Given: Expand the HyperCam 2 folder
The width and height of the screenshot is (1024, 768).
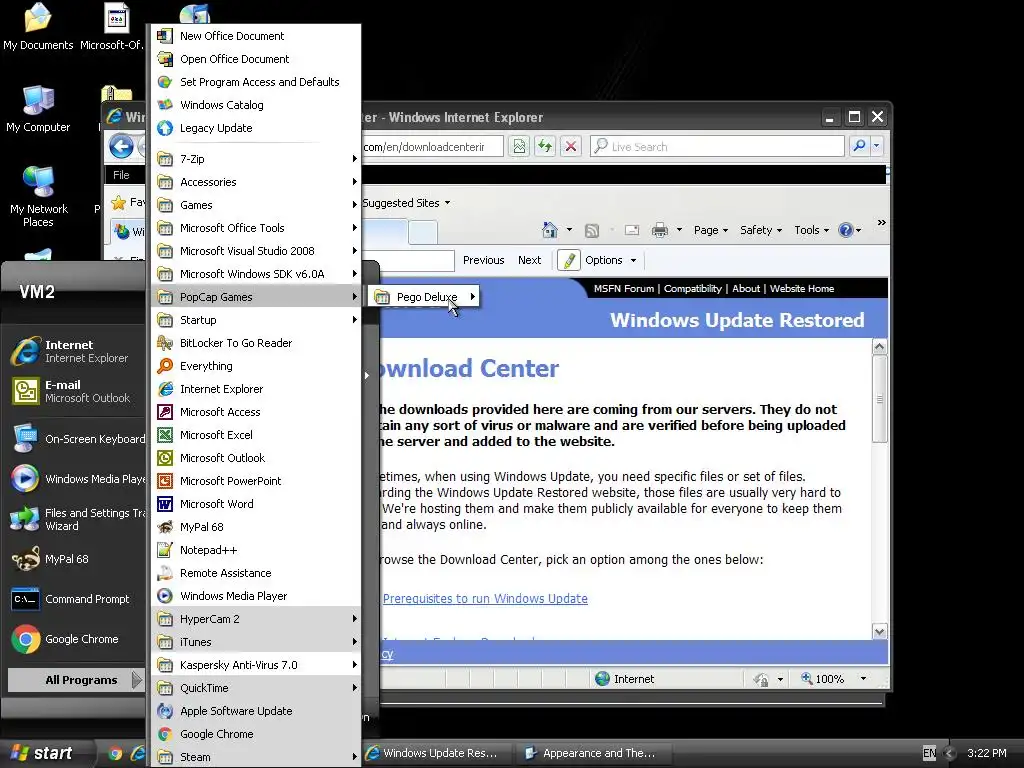Looking at the screenshot, I should tap(255, 618).
